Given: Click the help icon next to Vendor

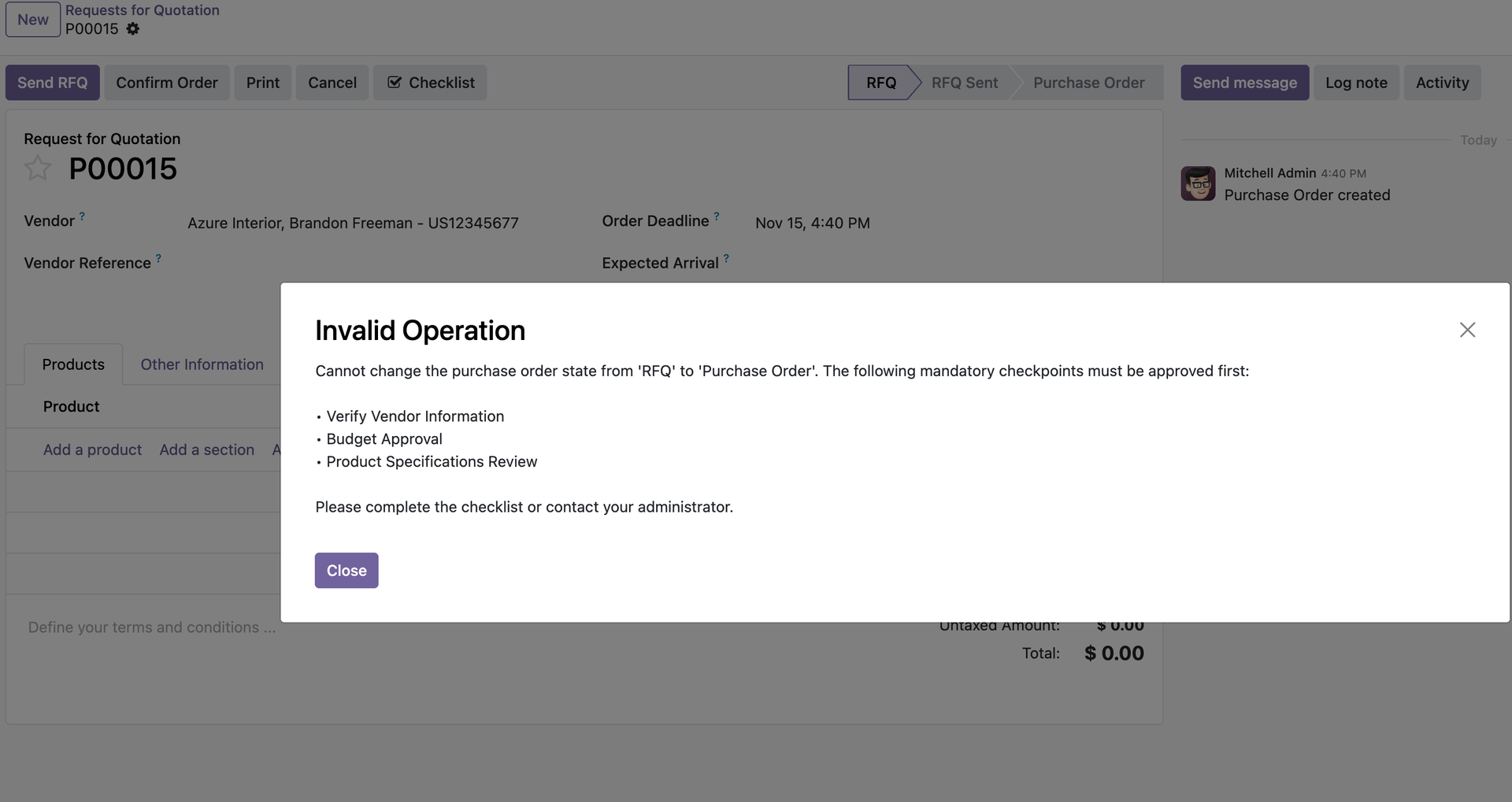Looking at the screenshot, I should point(83,215).
